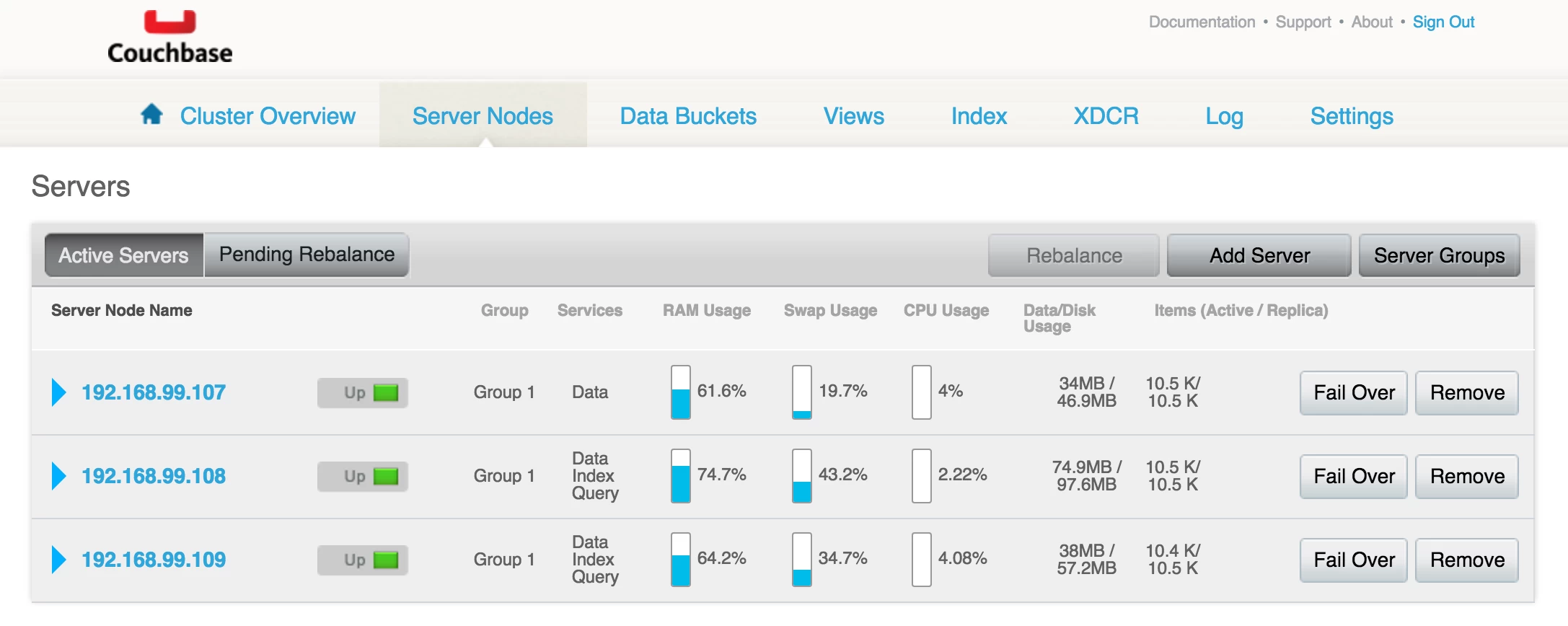Click the Group column header
1568x626 pixels.
coord(505,310)
